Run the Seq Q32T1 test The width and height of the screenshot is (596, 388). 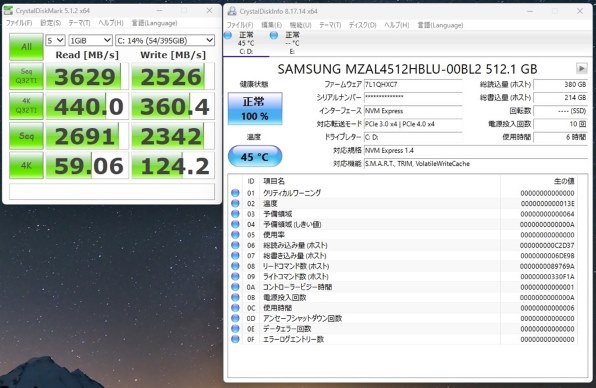pos(26,76)
